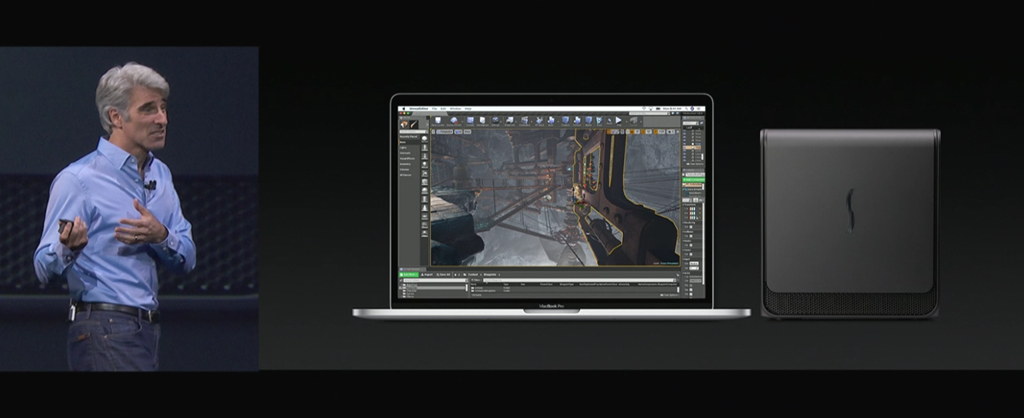Open the Apple menu
This screenshot has height=418, width=1024.
pyautogui.click(x=404, y=108)
